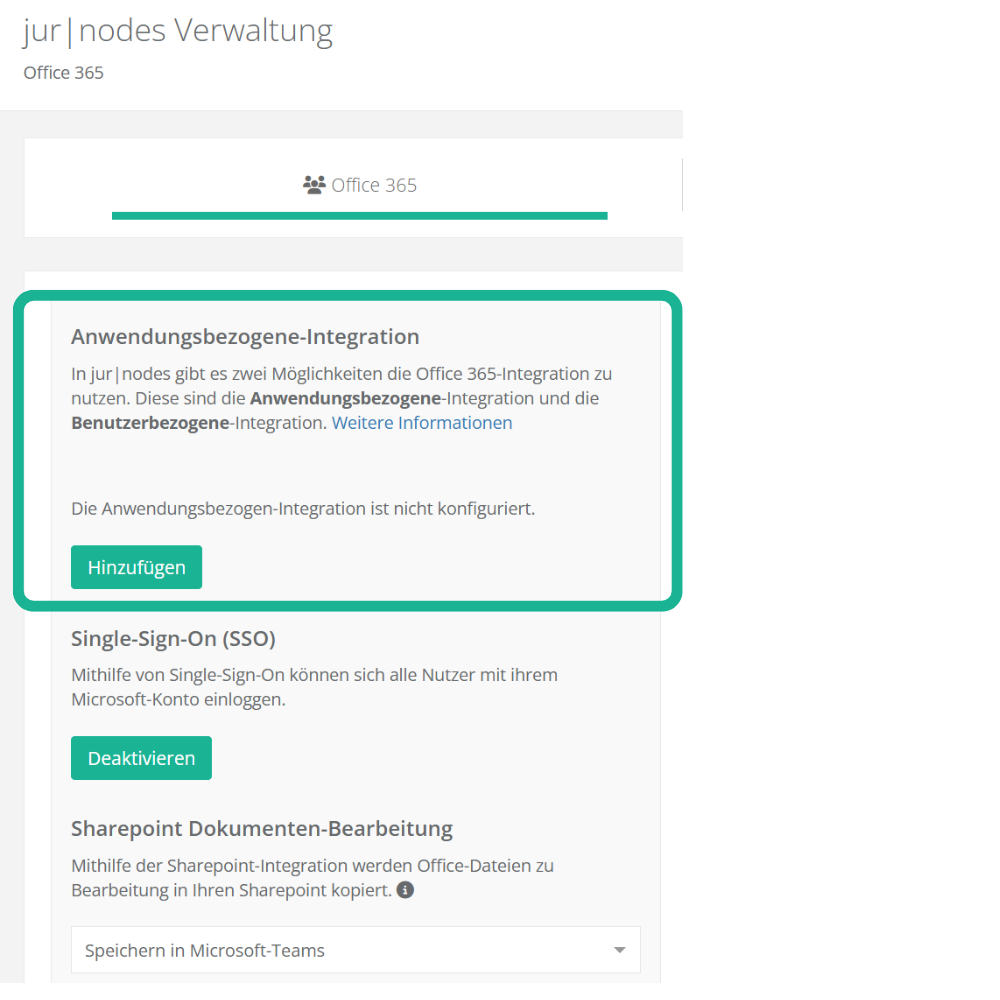
Task: Click the Office 365 subtitle under the title
Action: point(63,73)
